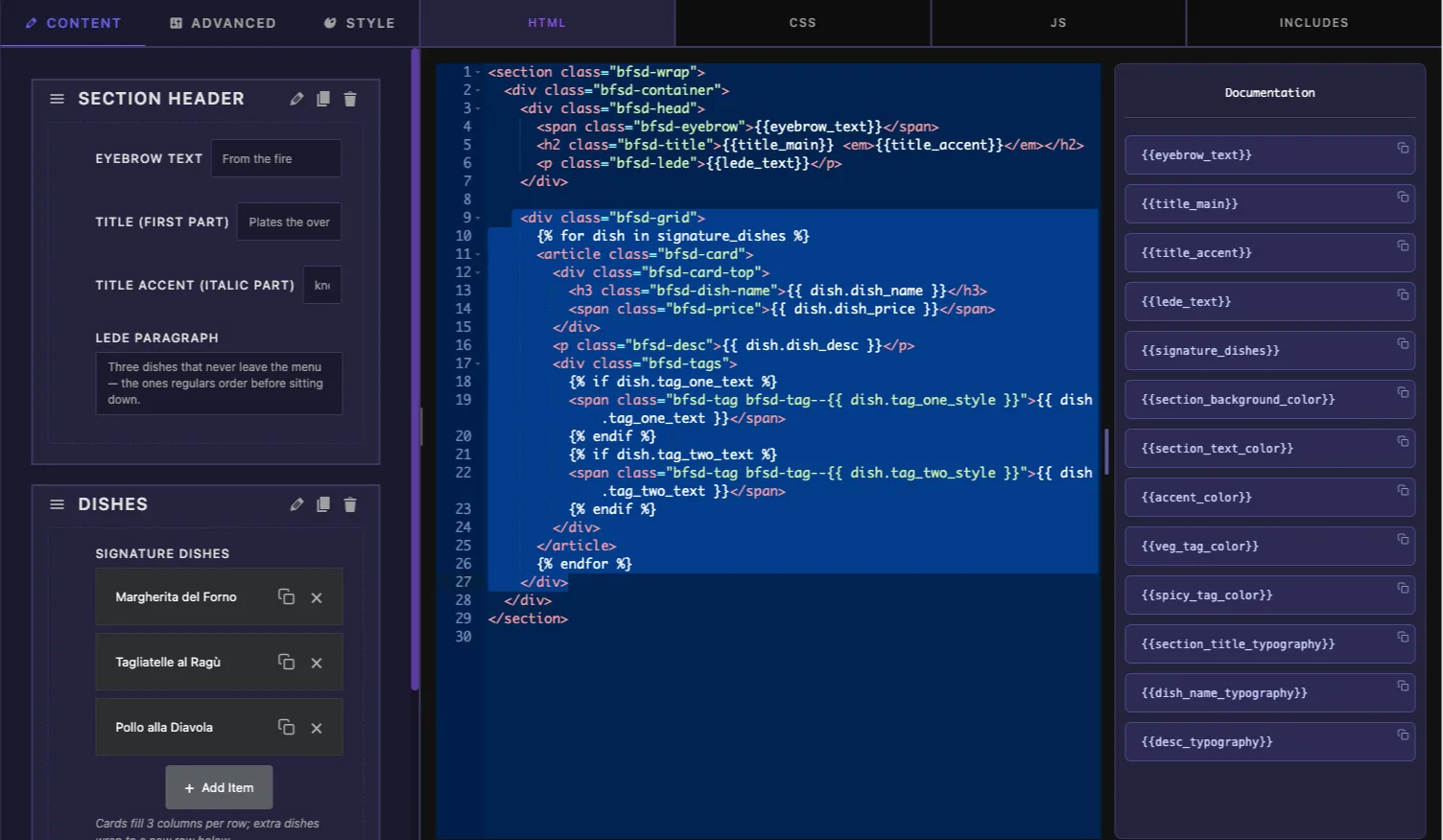Open the Style tab
The width and height of the screenshot is (1443, 840).
tap(359, 23)
